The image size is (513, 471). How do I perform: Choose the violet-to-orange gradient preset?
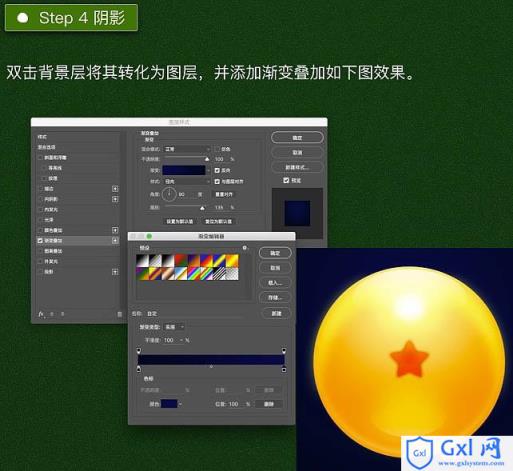[x=193, y=261]
